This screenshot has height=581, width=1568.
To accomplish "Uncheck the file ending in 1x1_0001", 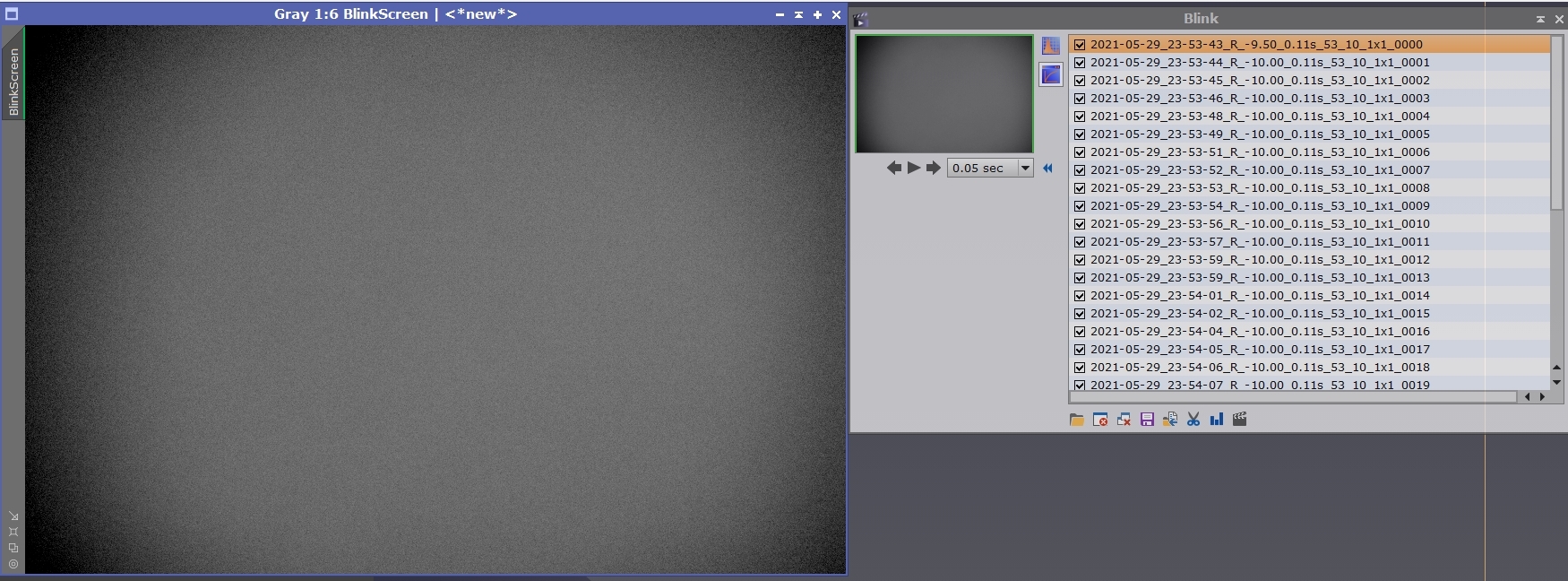I will [x=1080, y=63].
